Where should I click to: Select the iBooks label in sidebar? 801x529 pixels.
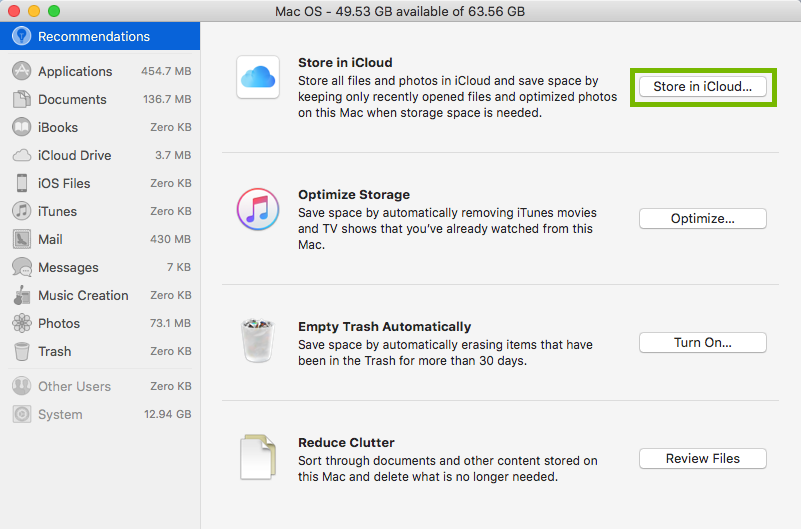click(58, 127)
